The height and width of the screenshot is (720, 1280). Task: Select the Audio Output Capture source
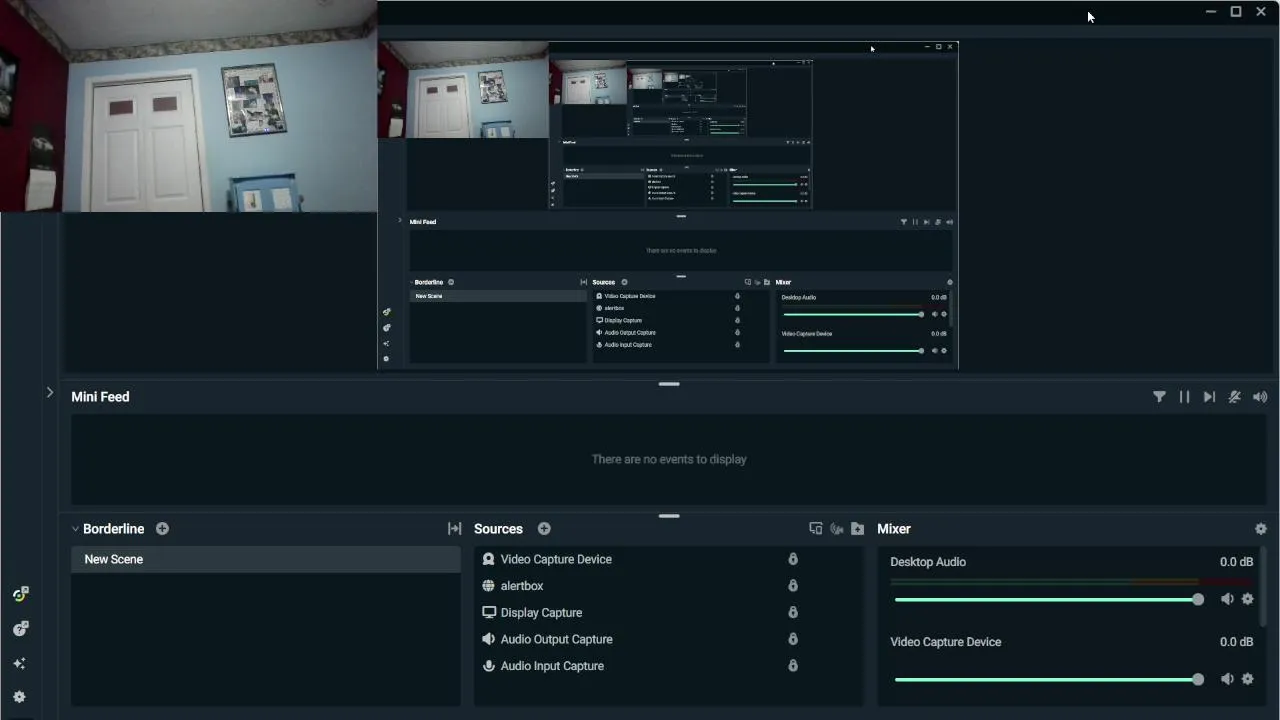[668, 639]
